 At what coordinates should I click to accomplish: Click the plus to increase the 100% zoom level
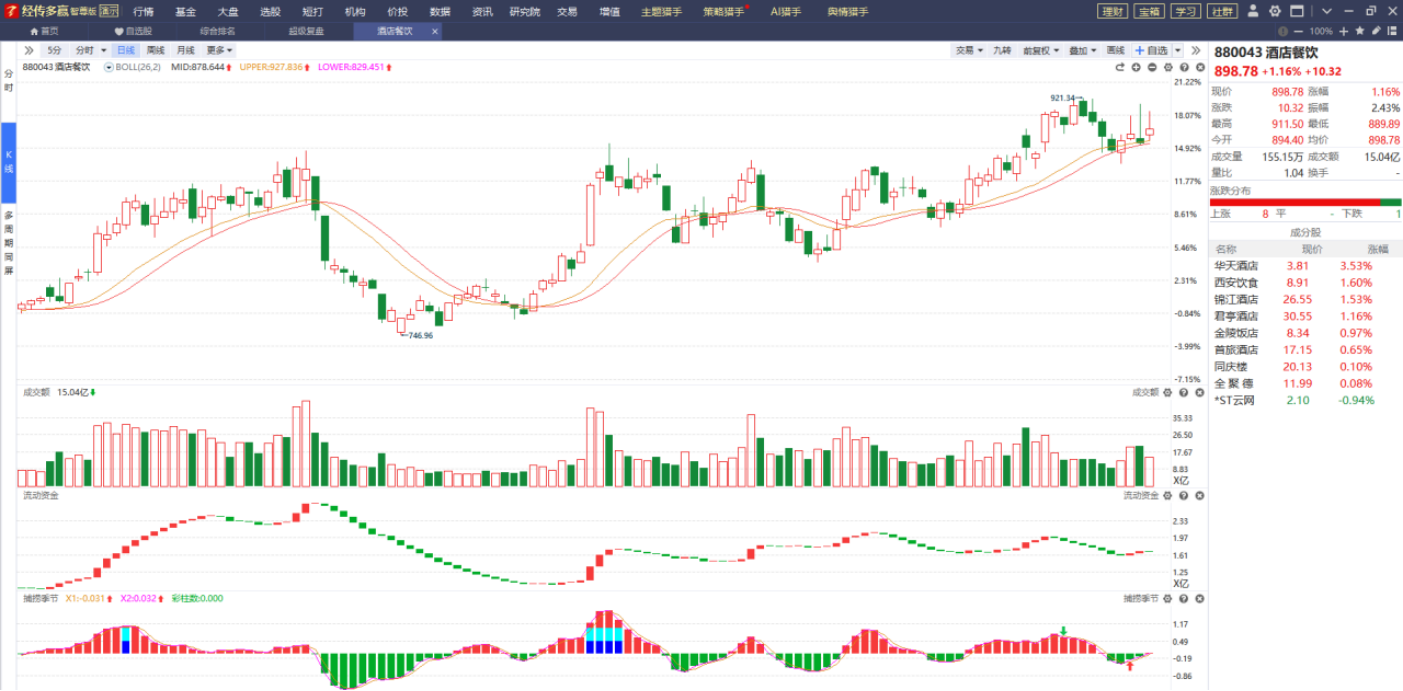(x=1343, y=31)
